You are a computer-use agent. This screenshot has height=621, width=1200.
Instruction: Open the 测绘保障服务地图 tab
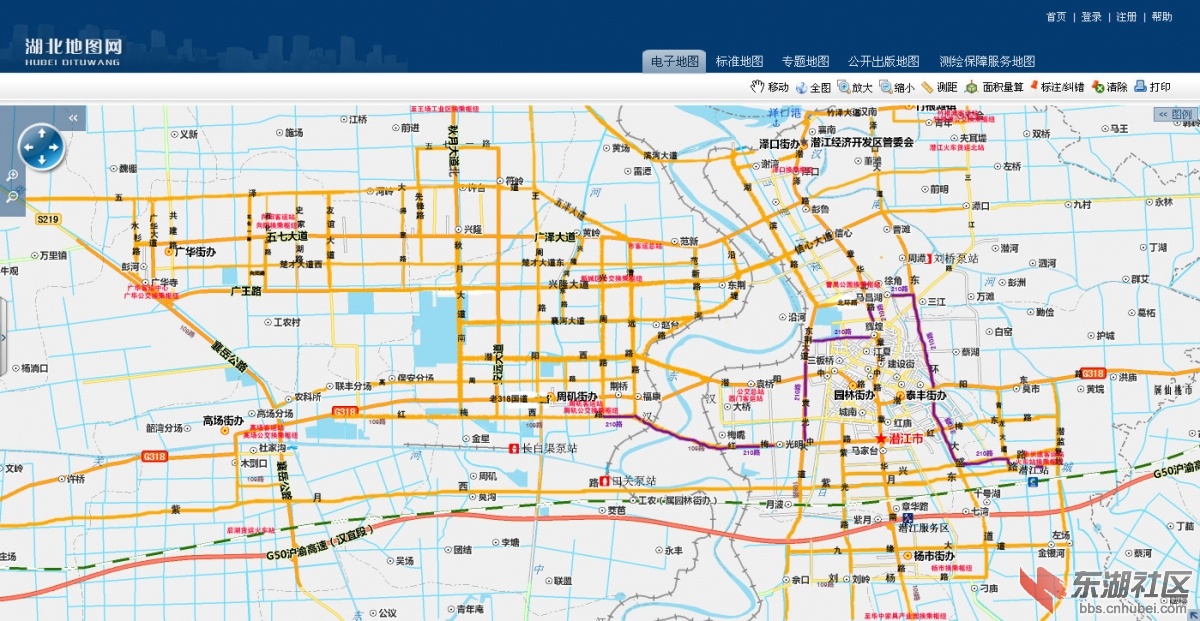pos(987,61)
